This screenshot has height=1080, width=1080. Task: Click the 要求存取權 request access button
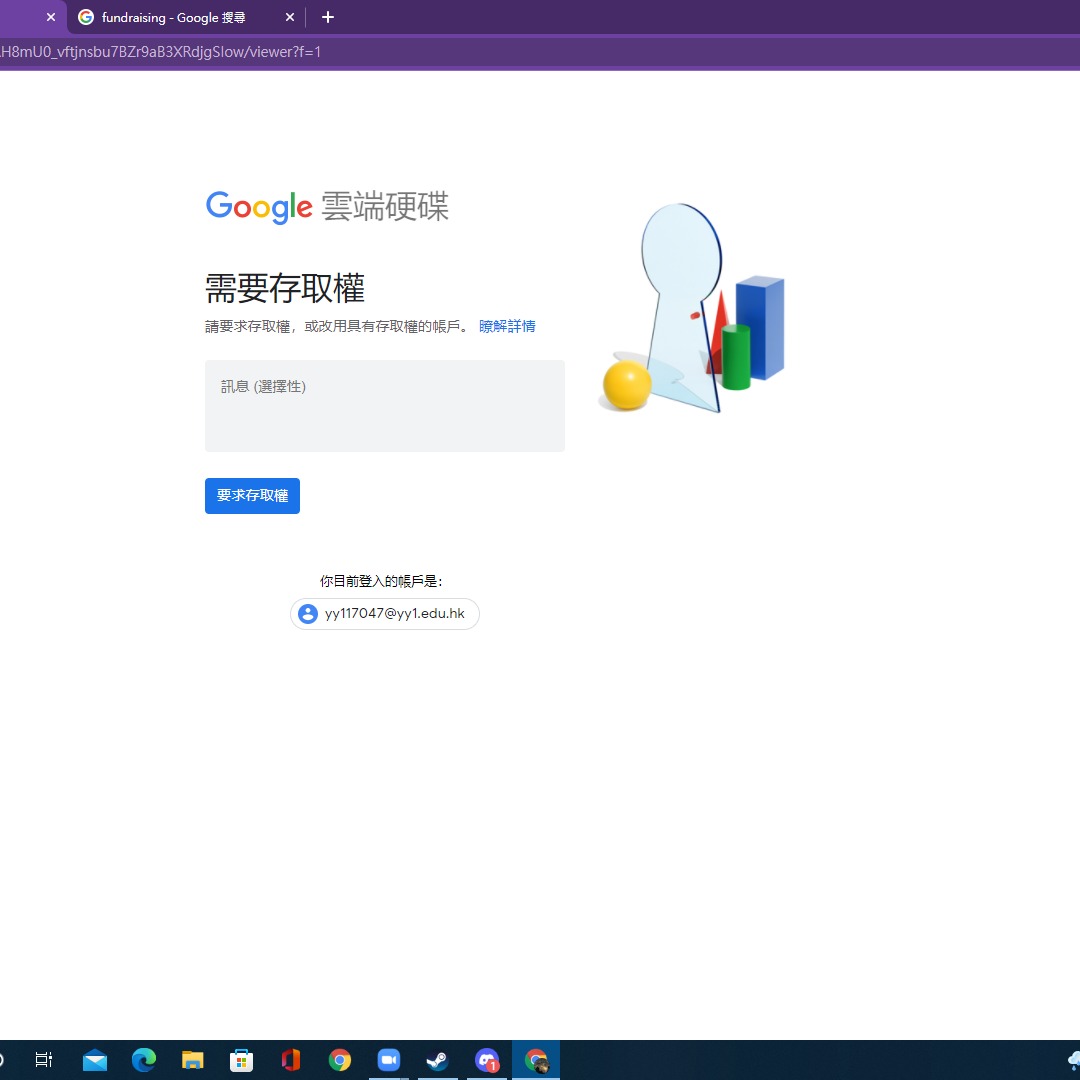click(x=252, y=495)
